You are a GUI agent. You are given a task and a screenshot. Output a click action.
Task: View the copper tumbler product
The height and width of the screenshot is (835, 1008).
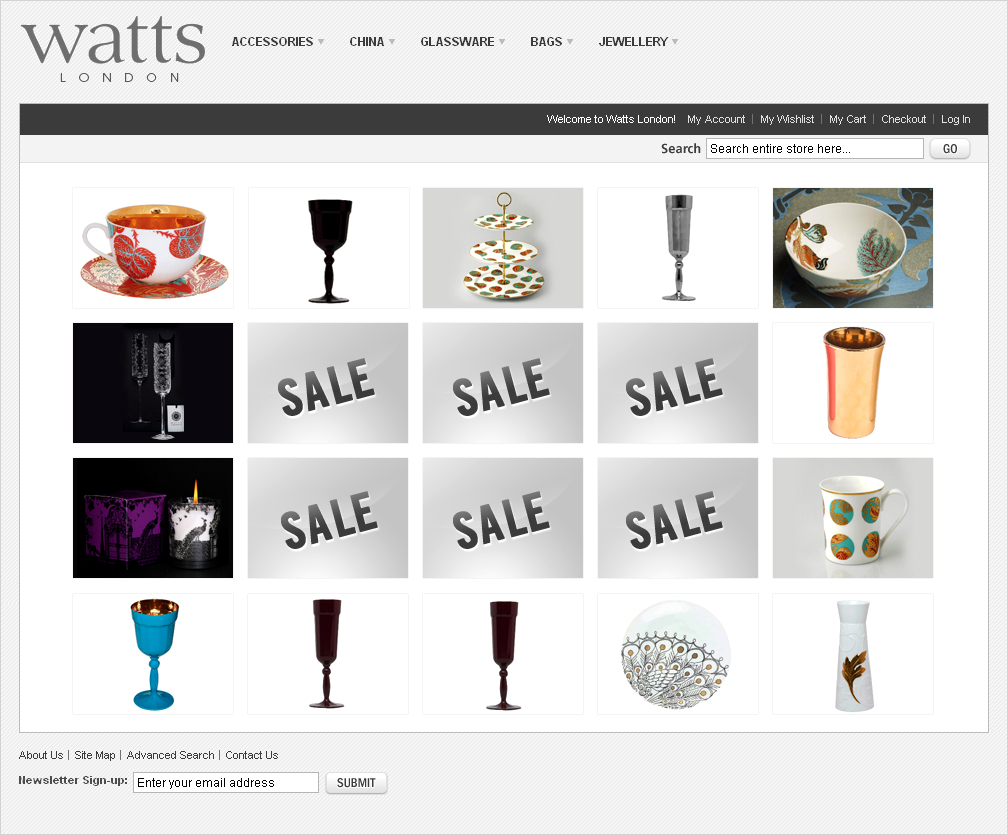[x=852, y=383]
